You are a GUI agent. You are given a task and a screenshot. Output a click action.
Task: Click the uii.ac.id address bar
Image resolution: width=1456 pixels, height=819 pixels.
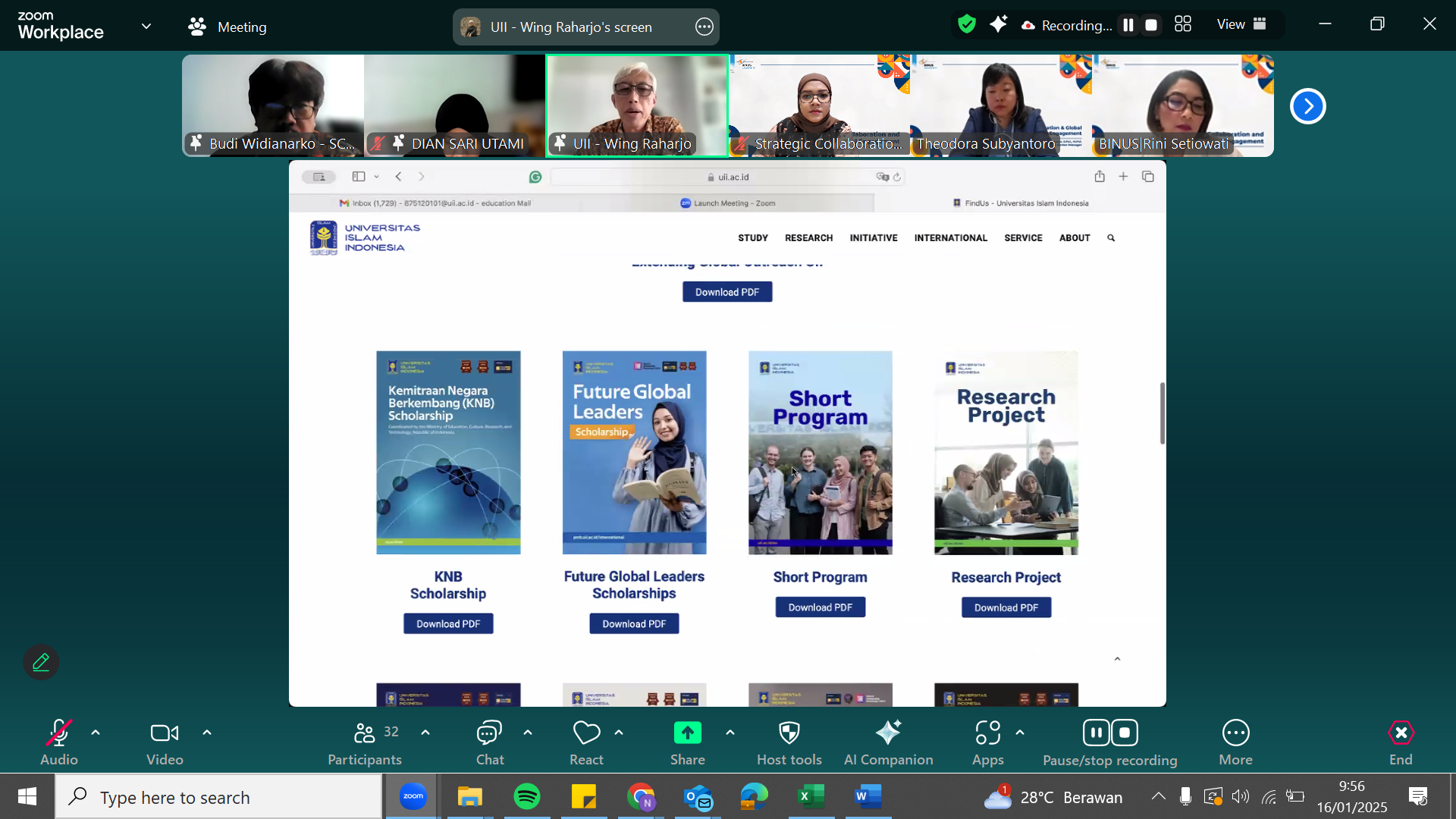727,177
